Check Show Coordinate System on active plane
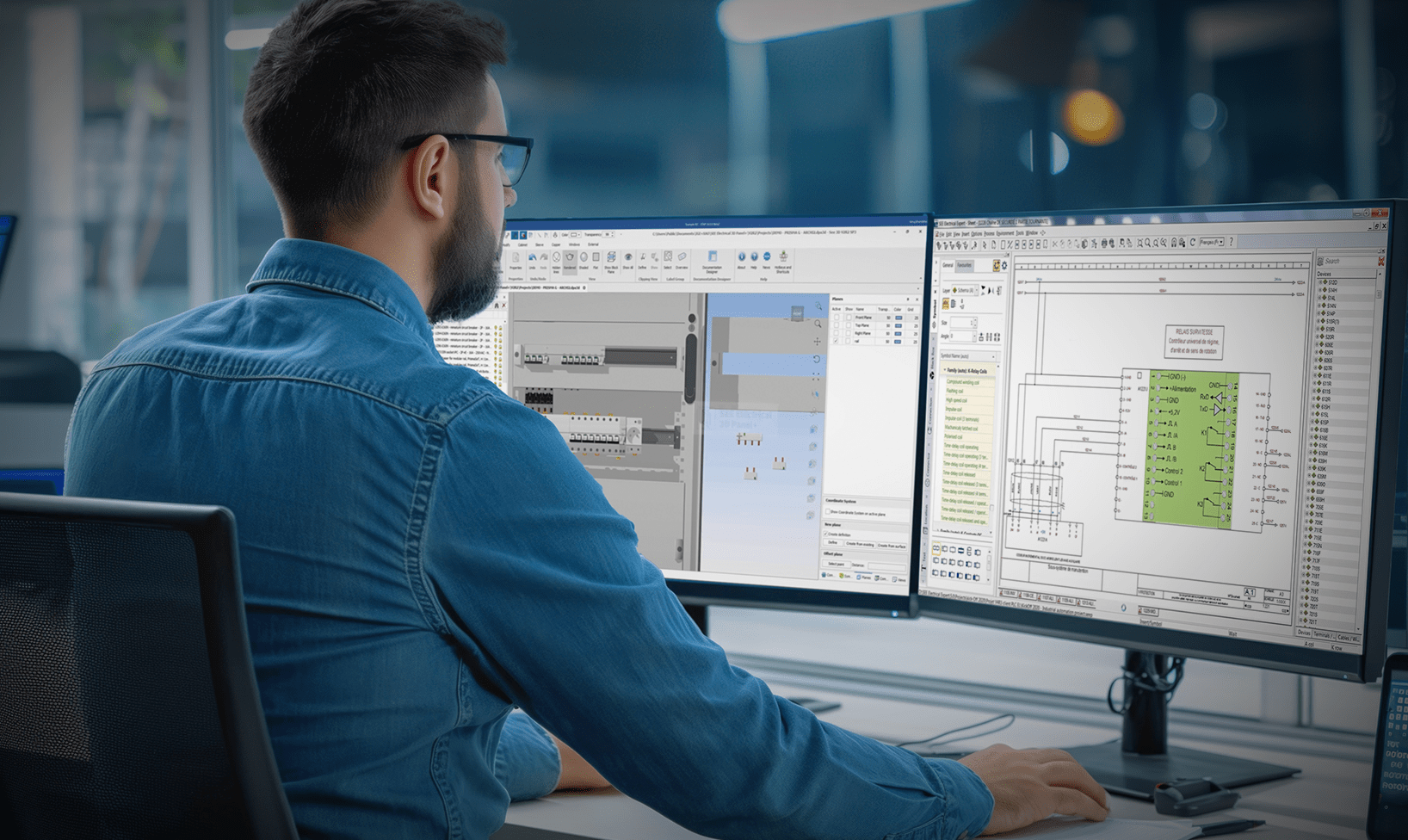The height and width of the screenshot is (840, 1408). [x=828, y=513]
